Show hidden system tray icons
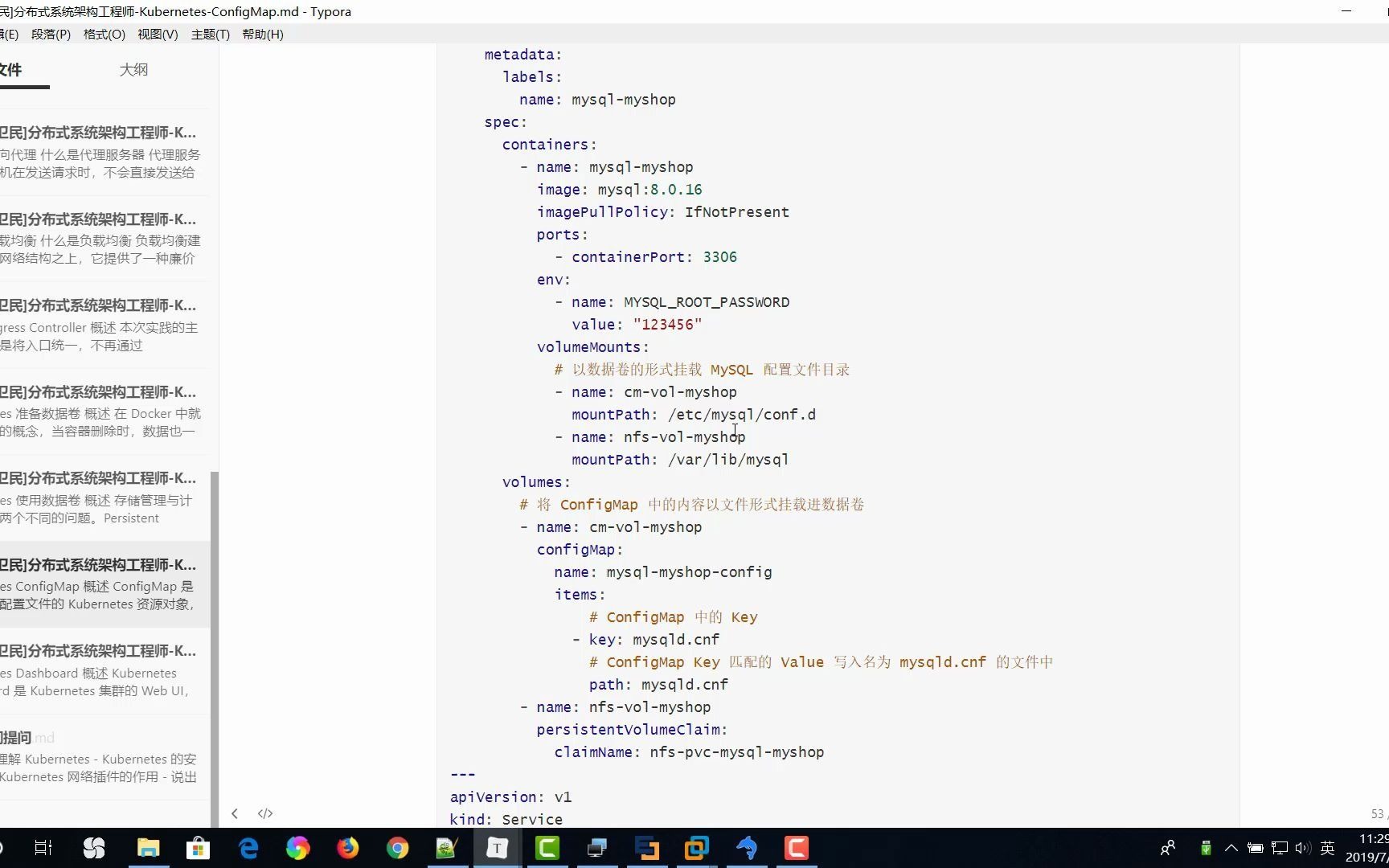The height and width of the screenshot is (868, 1389). click(x=1231, y=848)
